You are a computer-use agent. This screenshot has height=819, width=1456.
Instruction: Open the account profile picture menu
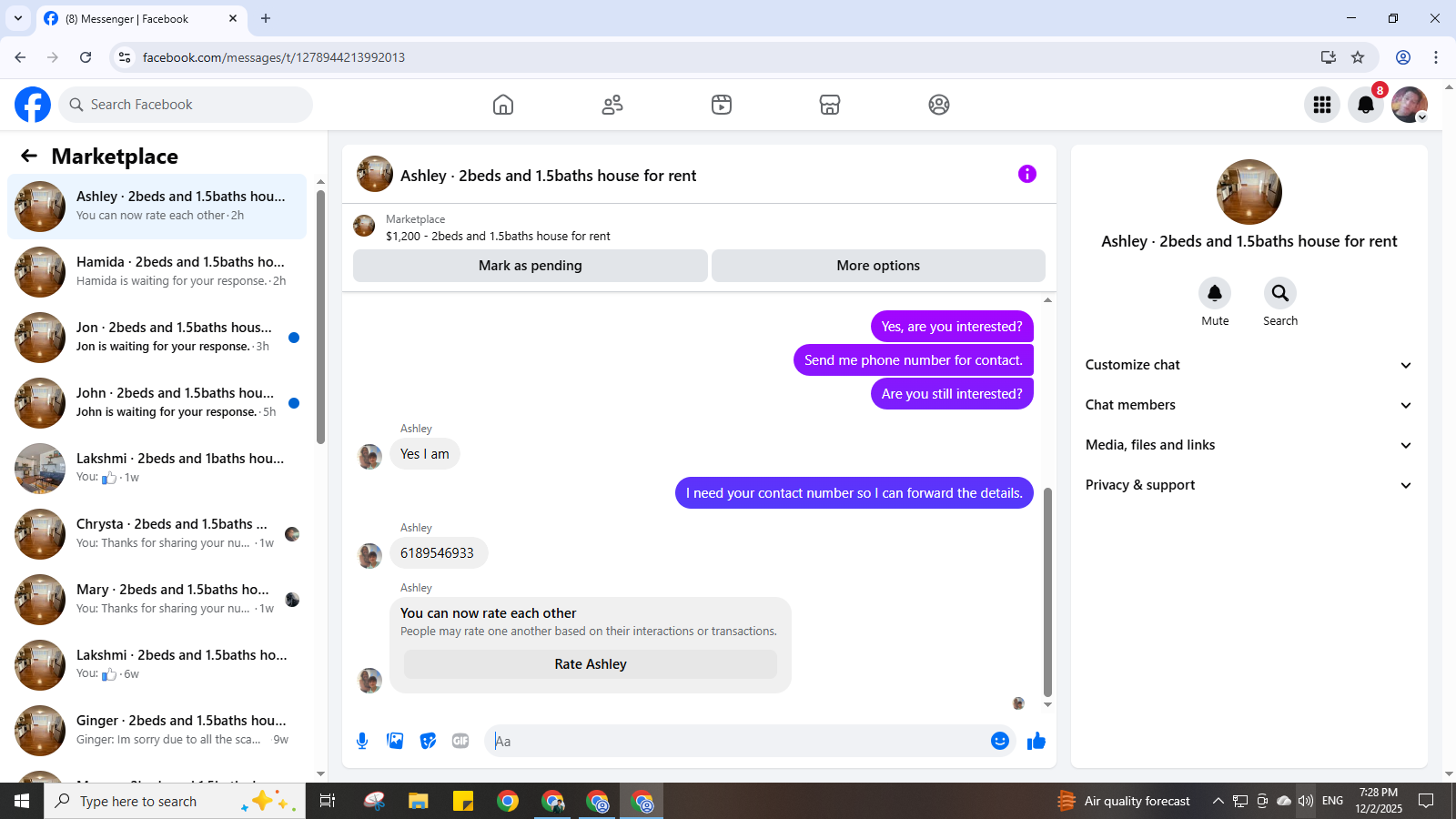(x=1410, y=105)
